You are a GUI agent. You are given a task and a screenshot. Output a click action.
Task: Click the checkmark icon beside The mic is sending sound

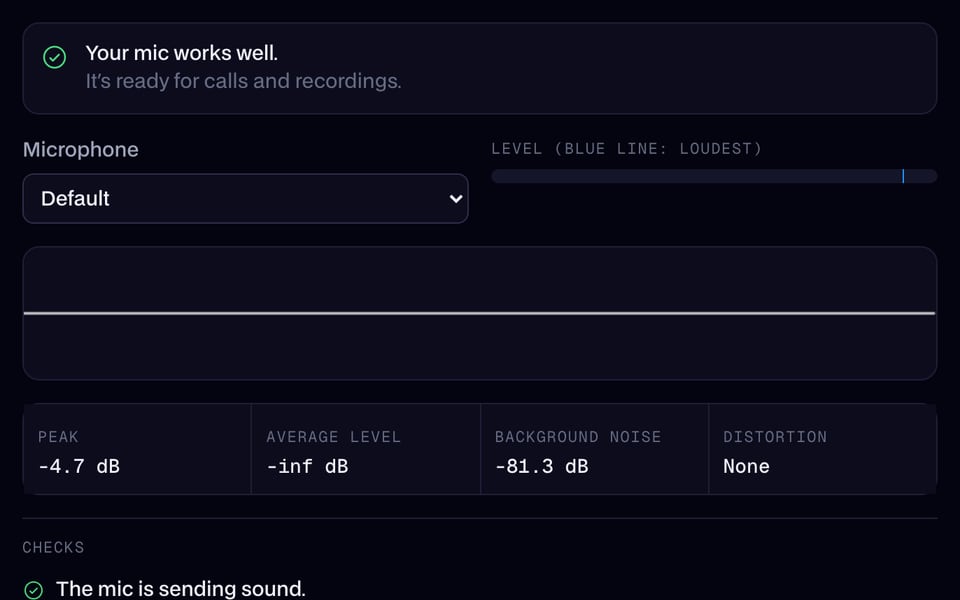pyautogui.click(x=34, y=590)
